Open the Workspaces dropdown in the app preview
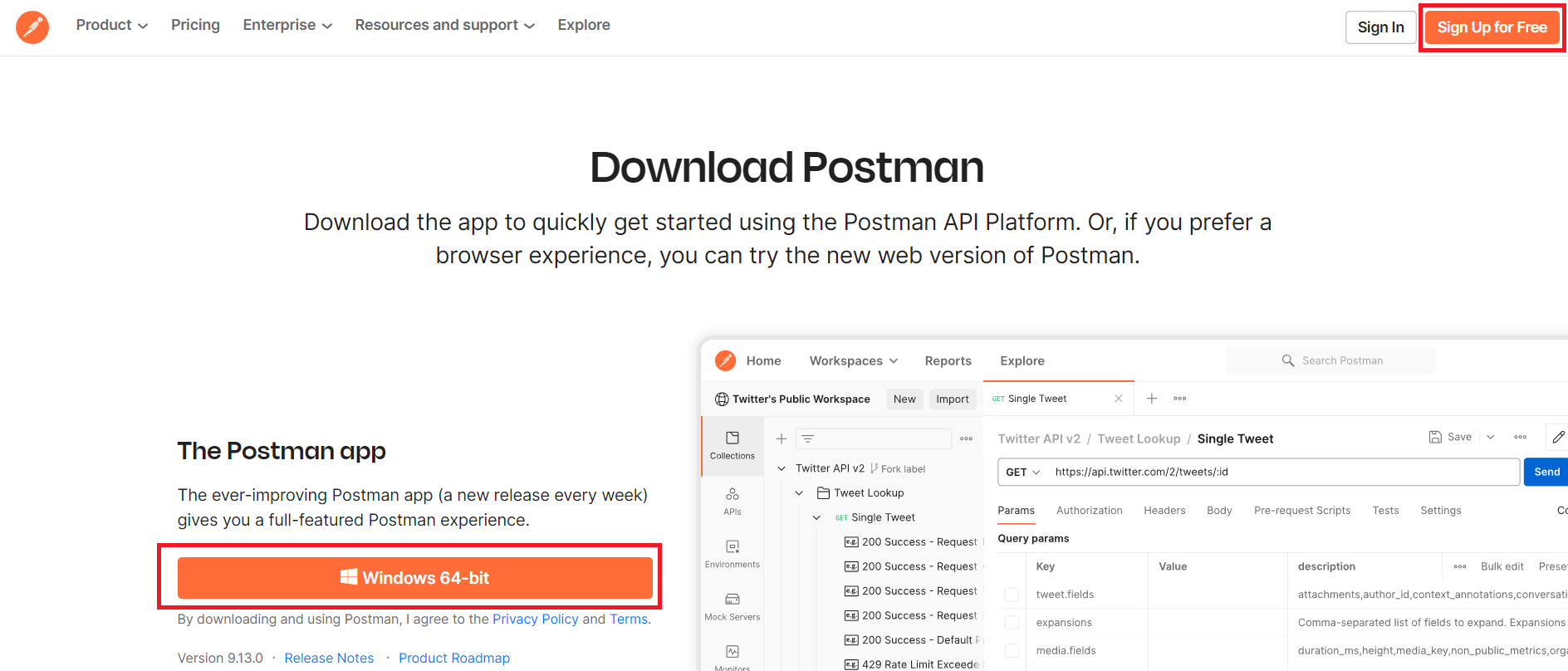 pos(854,360)
